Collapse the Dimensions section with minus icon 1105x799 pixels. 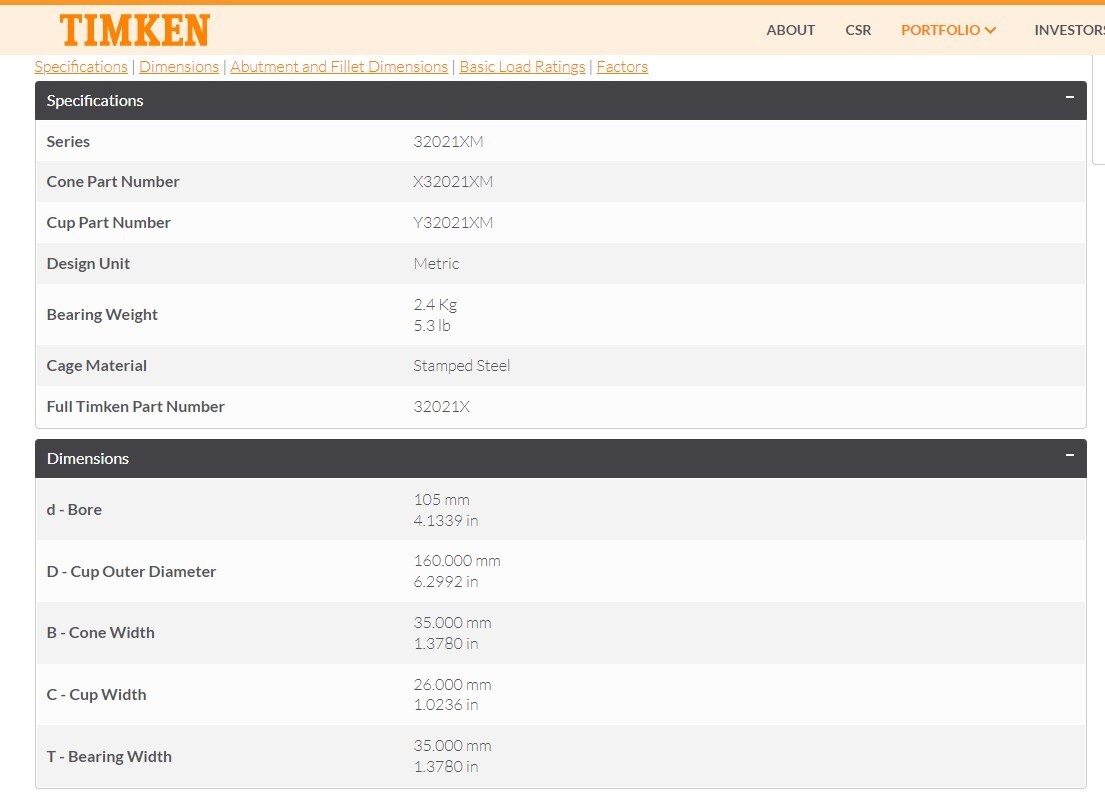[1070, 455]
